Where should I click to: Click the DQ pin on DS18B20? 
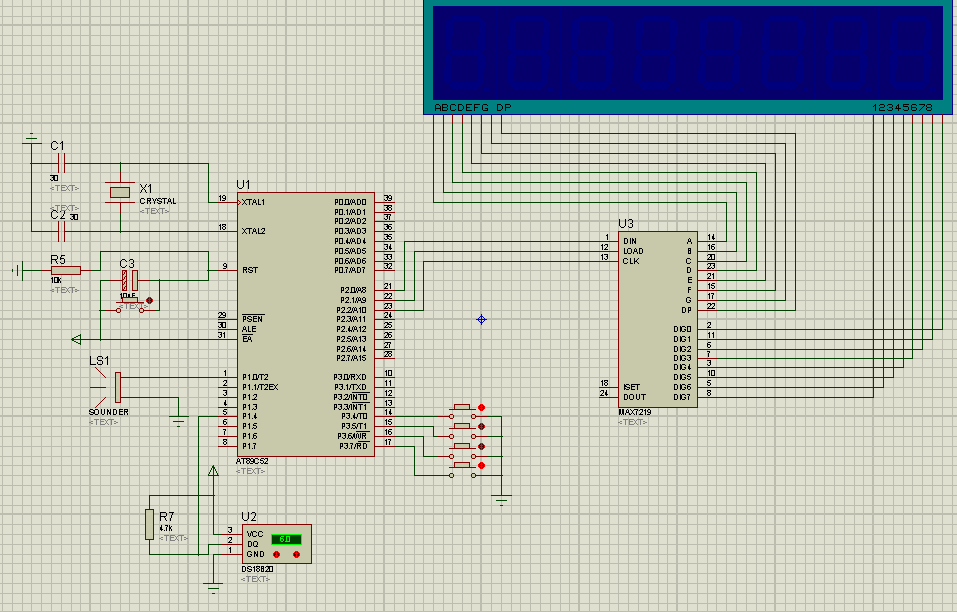pos(233,544)
